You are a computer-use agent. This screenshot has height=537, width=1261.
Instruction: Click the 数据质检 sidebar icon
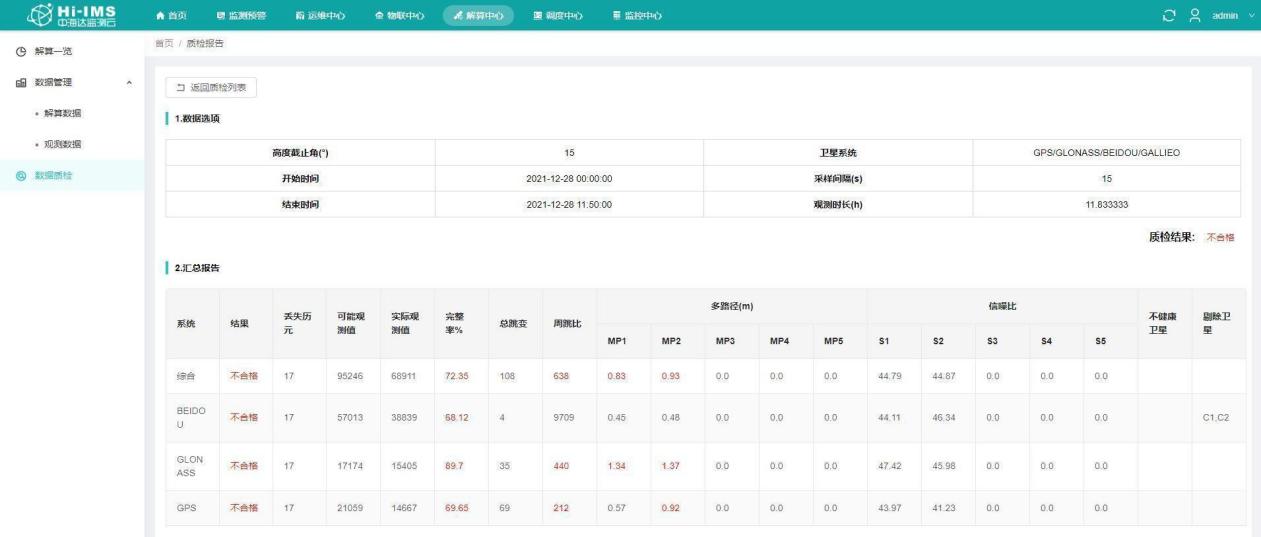tap(21, 177)
